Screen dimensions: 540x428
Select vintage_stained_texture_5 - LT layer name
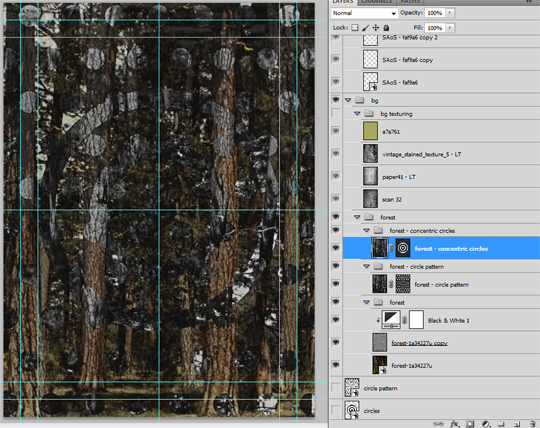[x=422, y=154]
